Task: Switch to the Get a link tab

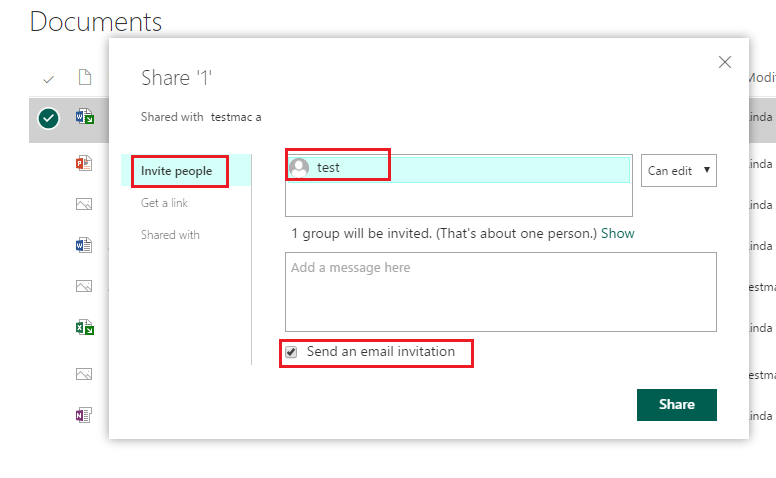Action: [x=164, y=203]
